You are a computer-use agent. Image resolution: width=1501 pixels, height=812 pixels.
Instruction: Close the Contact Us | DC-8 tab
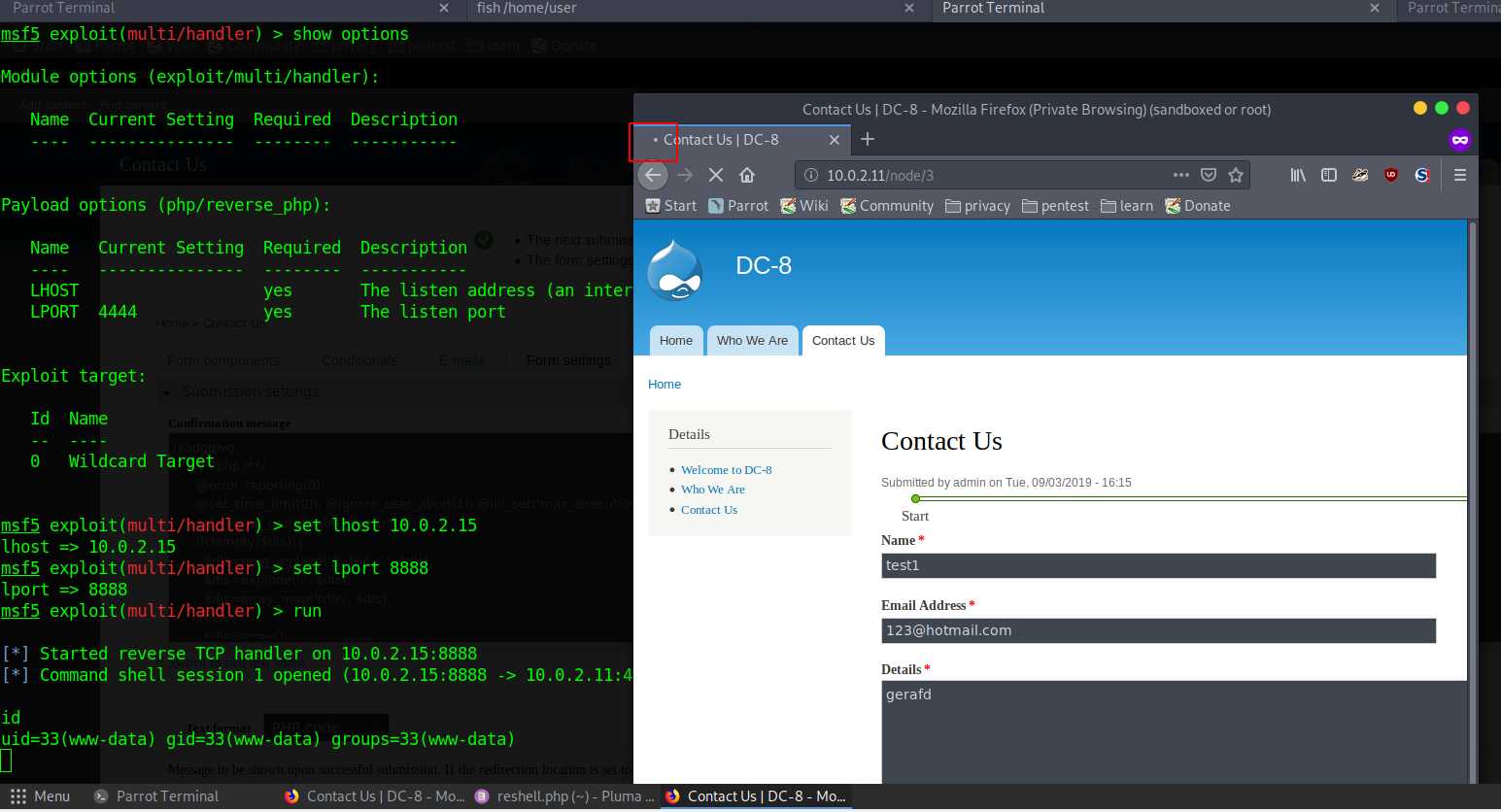click(x=834, y=140)
